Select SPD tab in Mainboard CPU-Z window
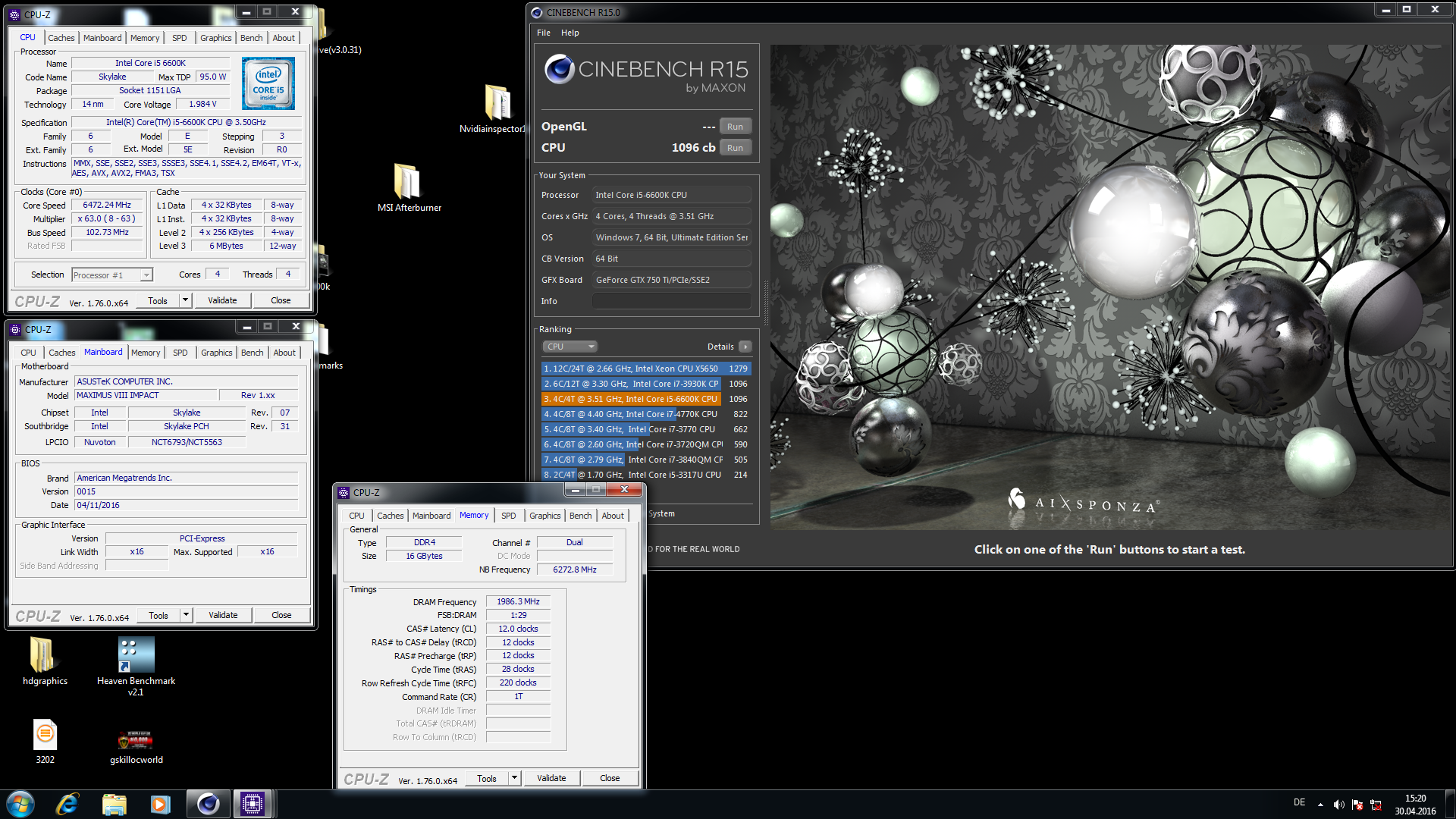The height and width of the screenshot is (819, 1456). [x=180, y=353]
